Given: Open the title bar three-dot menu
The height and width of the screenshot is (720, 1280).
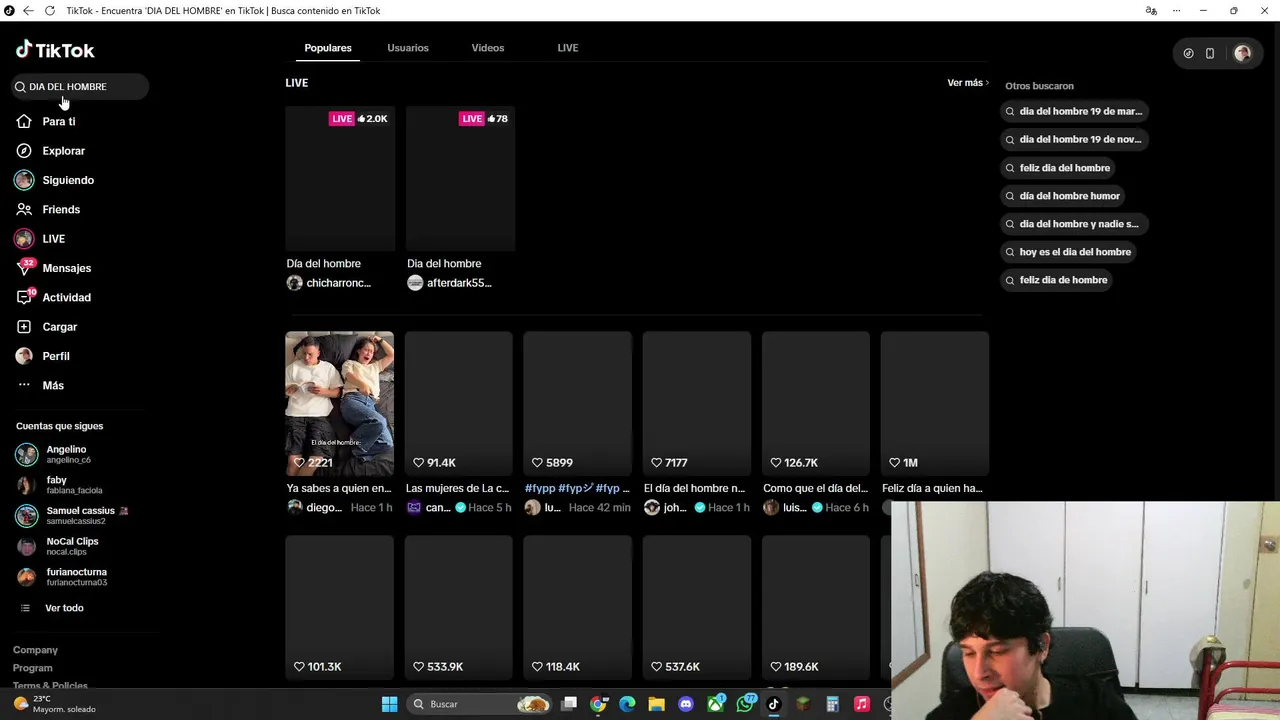Looking at the screenshot, I should (x=1176, y=11).
